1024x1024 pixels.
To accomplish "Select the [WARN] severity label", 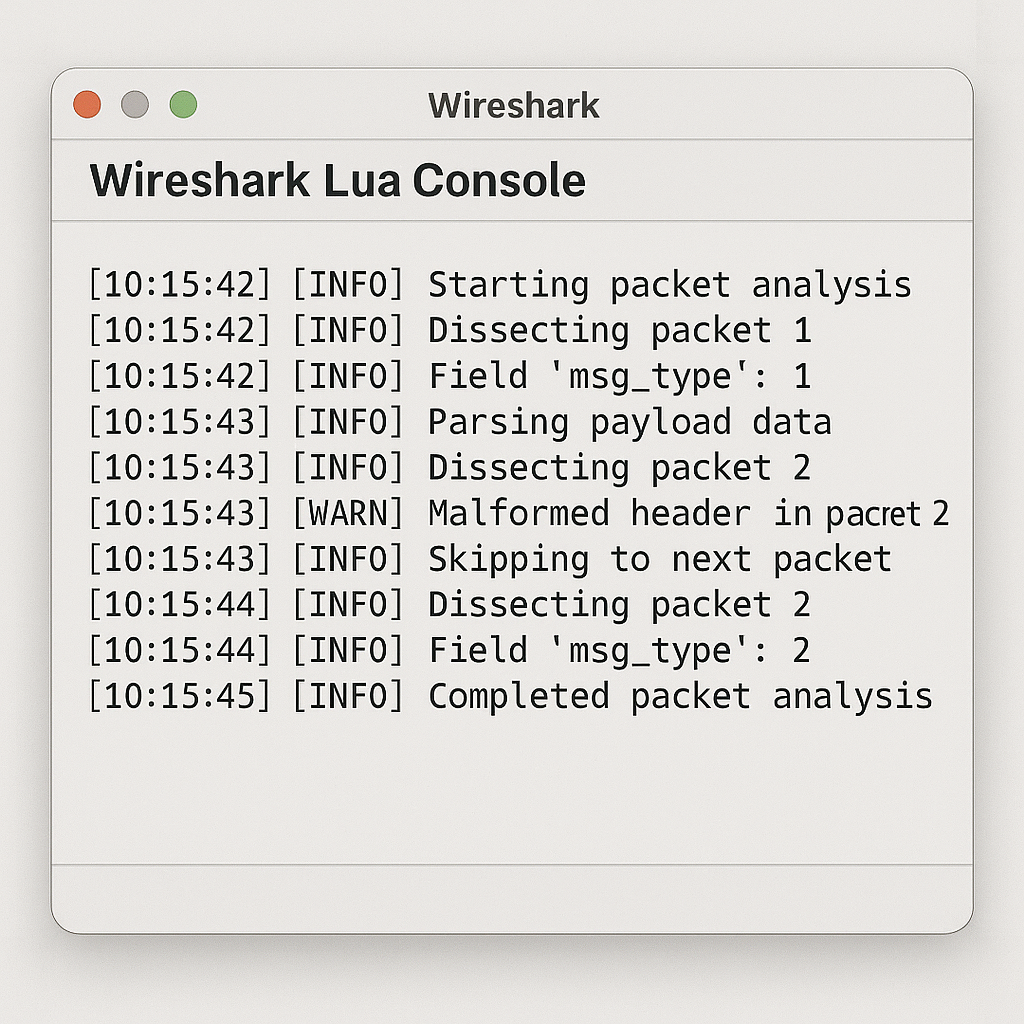I will pos(348,512).
